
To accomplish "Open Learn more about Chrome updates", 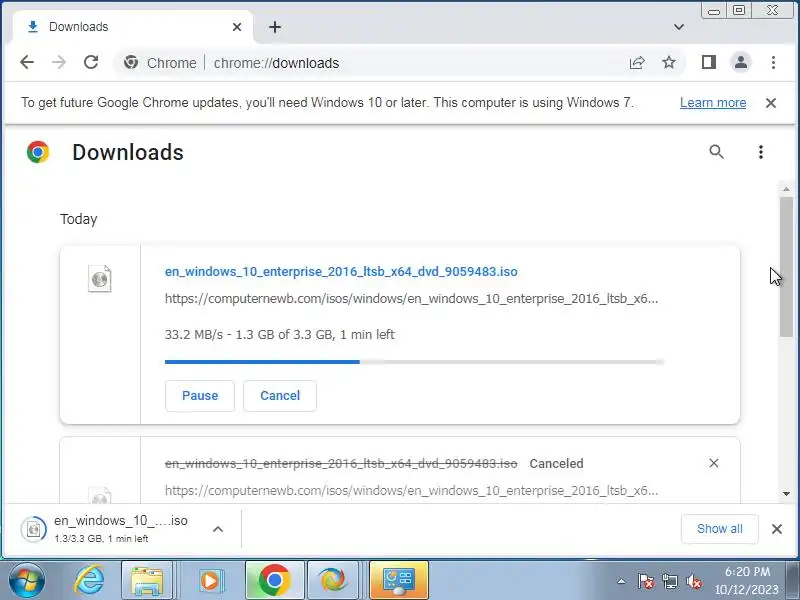I will (713, 103).
